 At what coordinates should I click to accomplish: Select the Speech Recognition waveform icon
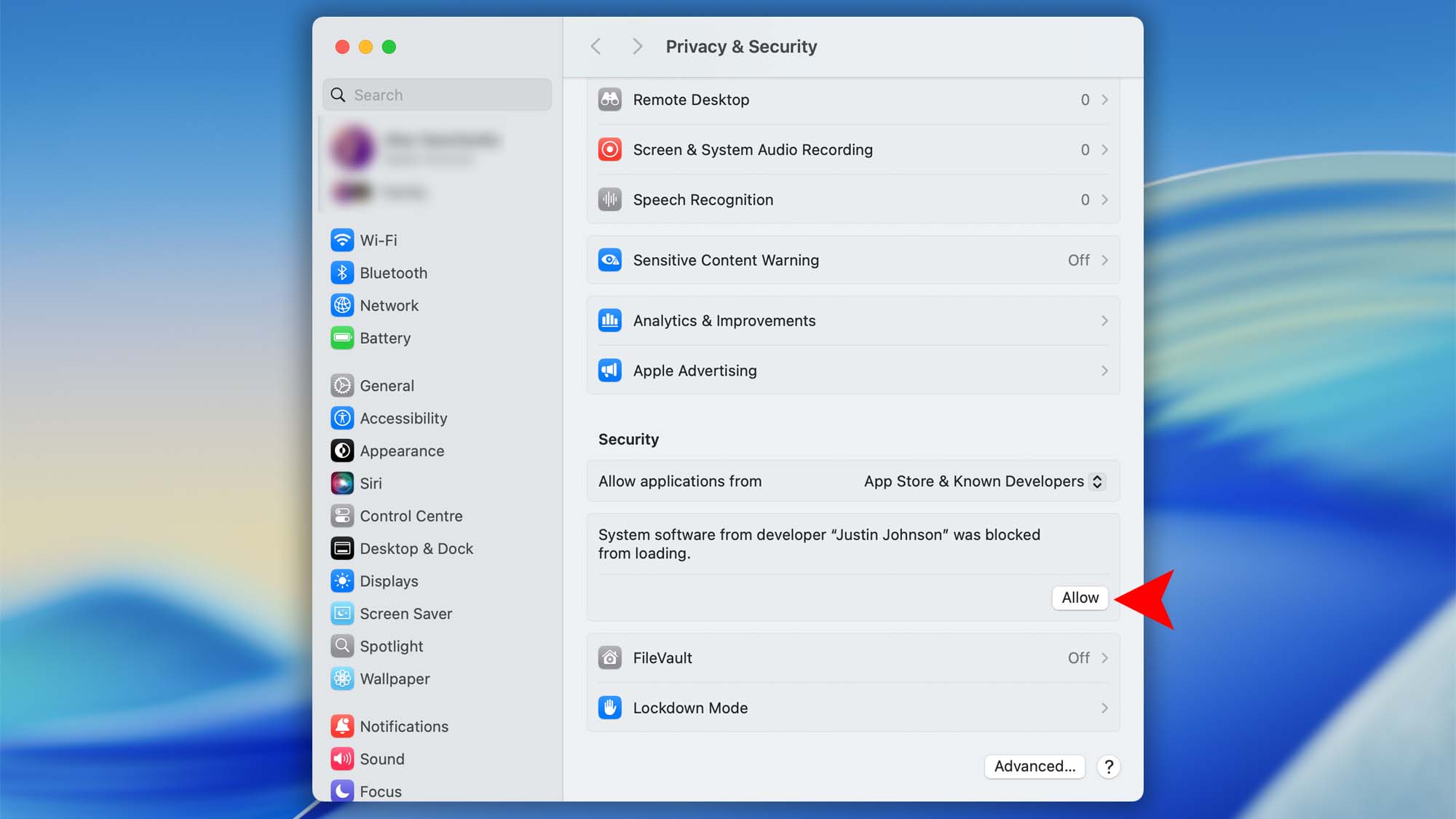(x=610, y=199)
